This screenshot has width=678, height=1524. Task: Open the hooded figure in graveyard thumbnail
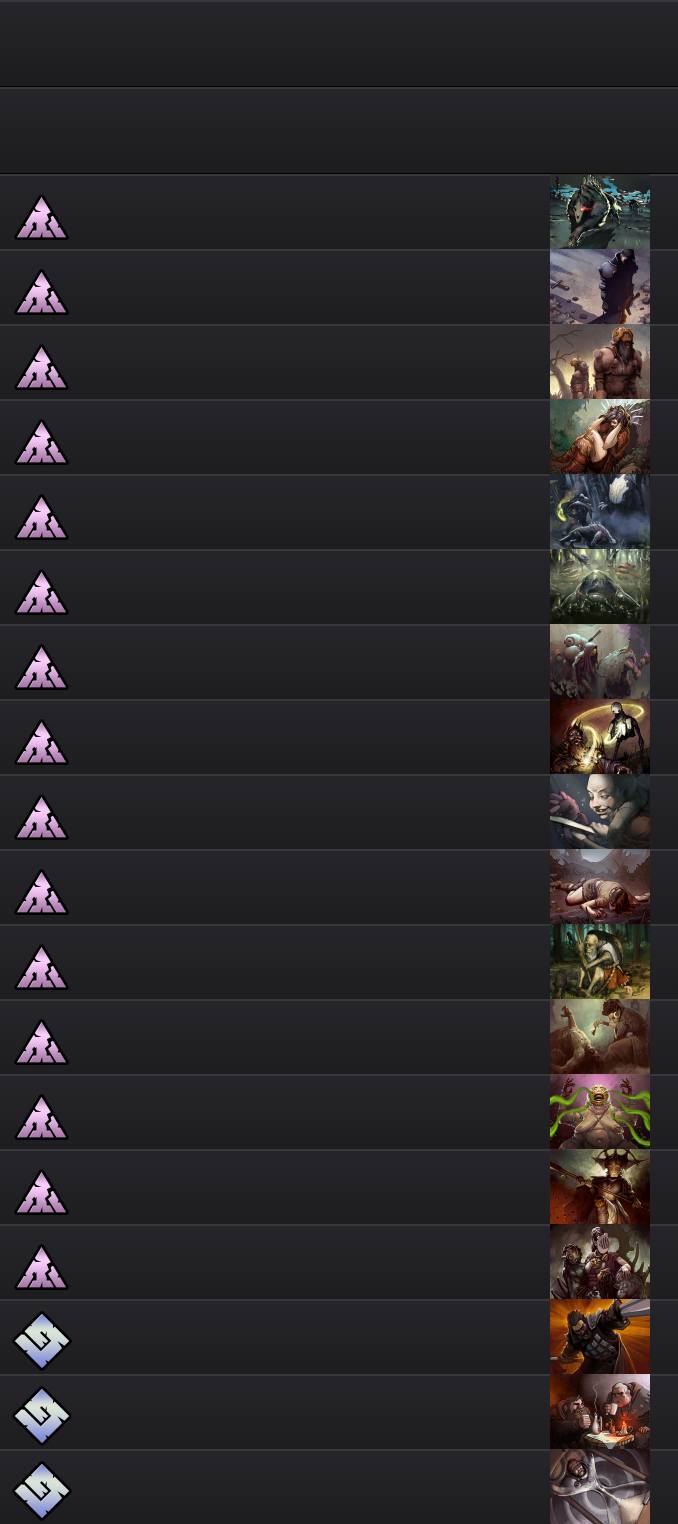tap(600, 287)
